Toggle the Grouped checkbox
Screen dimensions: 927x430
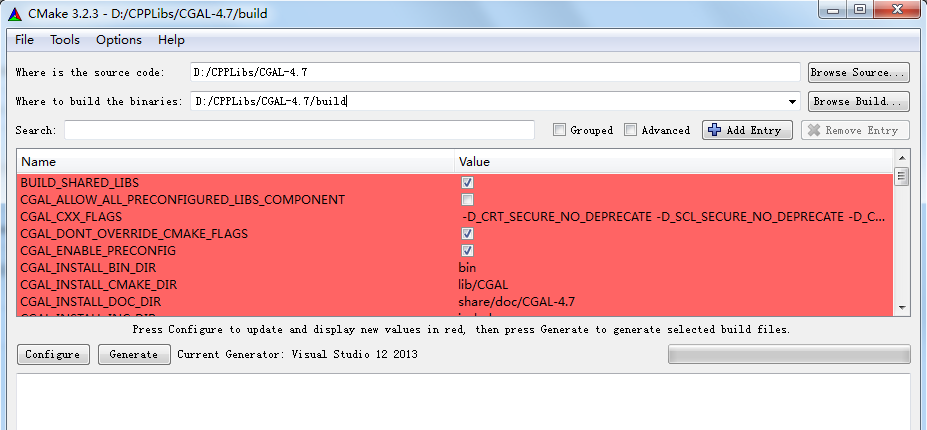(559, 130)
